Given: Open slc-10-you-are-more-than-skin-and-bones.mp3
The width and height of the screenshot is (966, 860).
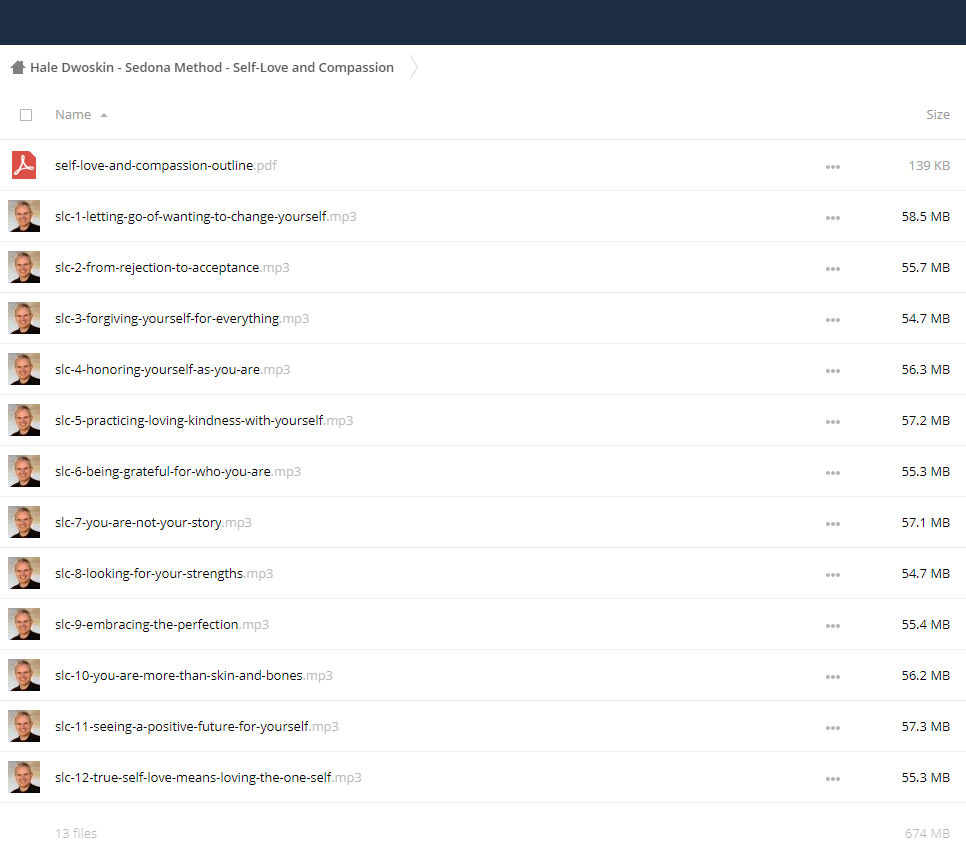Looking at the screenshot, I should point(193,677).
